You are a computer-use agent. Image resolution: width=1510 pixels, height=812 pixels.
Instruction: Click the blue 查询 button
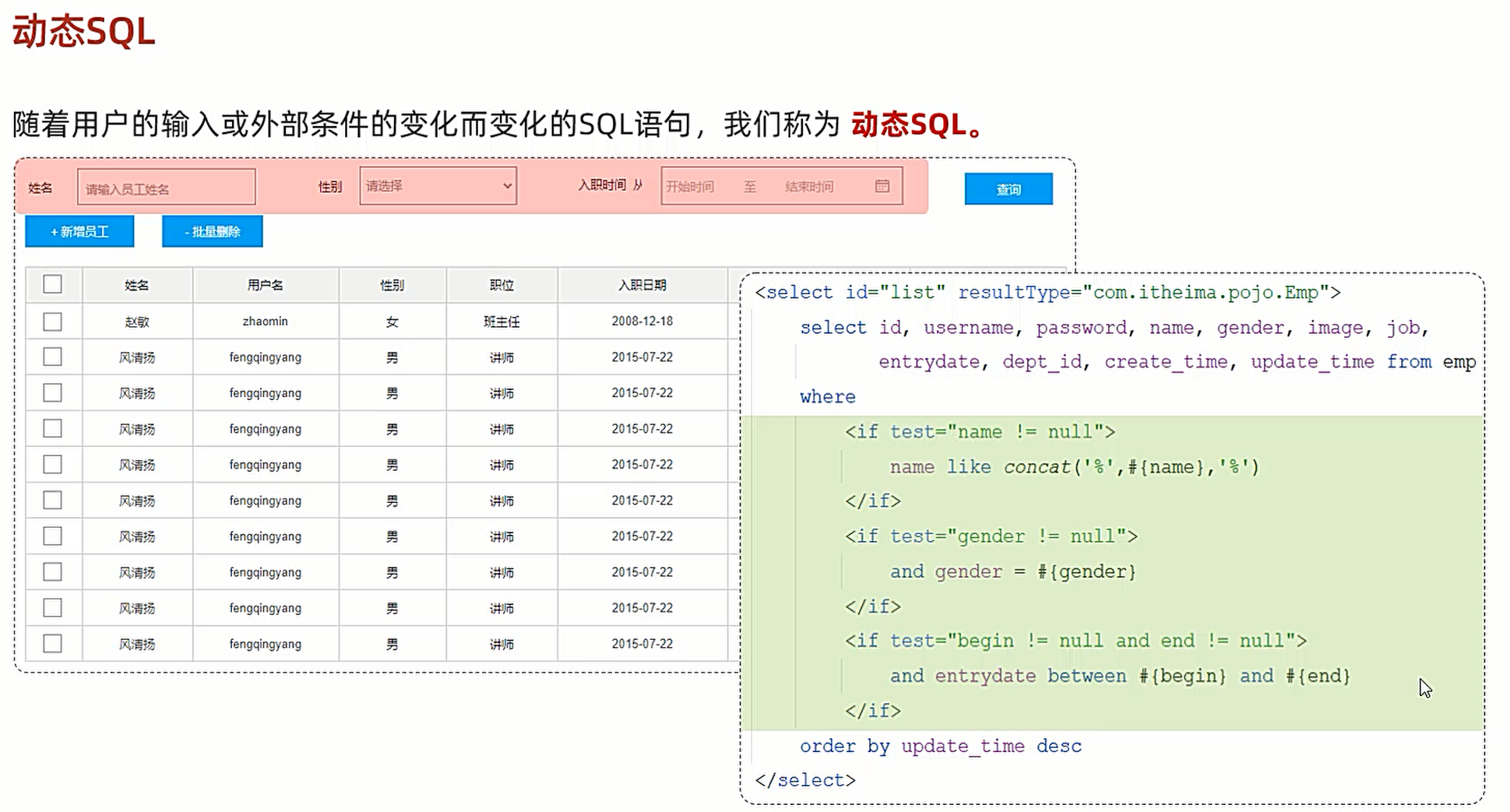click(x=1008, y=189)
